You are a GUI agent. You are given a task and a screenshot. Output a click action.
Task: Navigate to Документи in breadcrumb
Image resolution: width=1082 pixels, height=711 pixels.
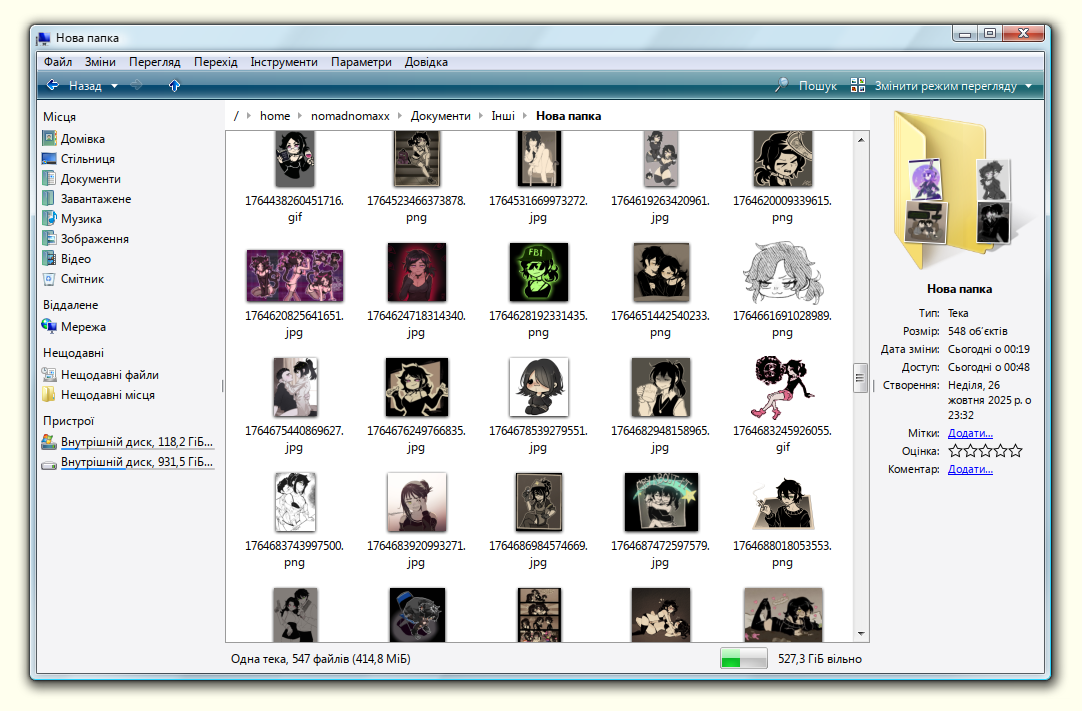click(x=440, y=116)
